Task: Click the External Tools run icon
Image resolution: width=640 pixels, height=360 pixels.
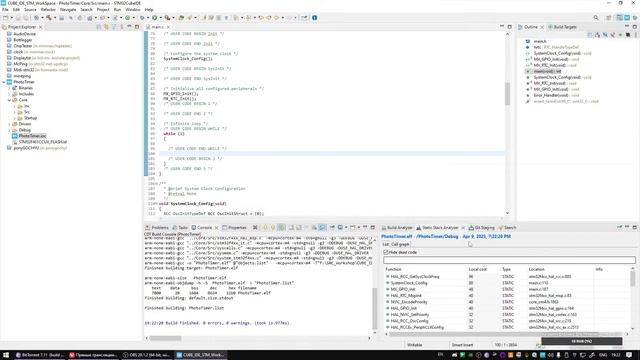Action: (x=167, y=18)
